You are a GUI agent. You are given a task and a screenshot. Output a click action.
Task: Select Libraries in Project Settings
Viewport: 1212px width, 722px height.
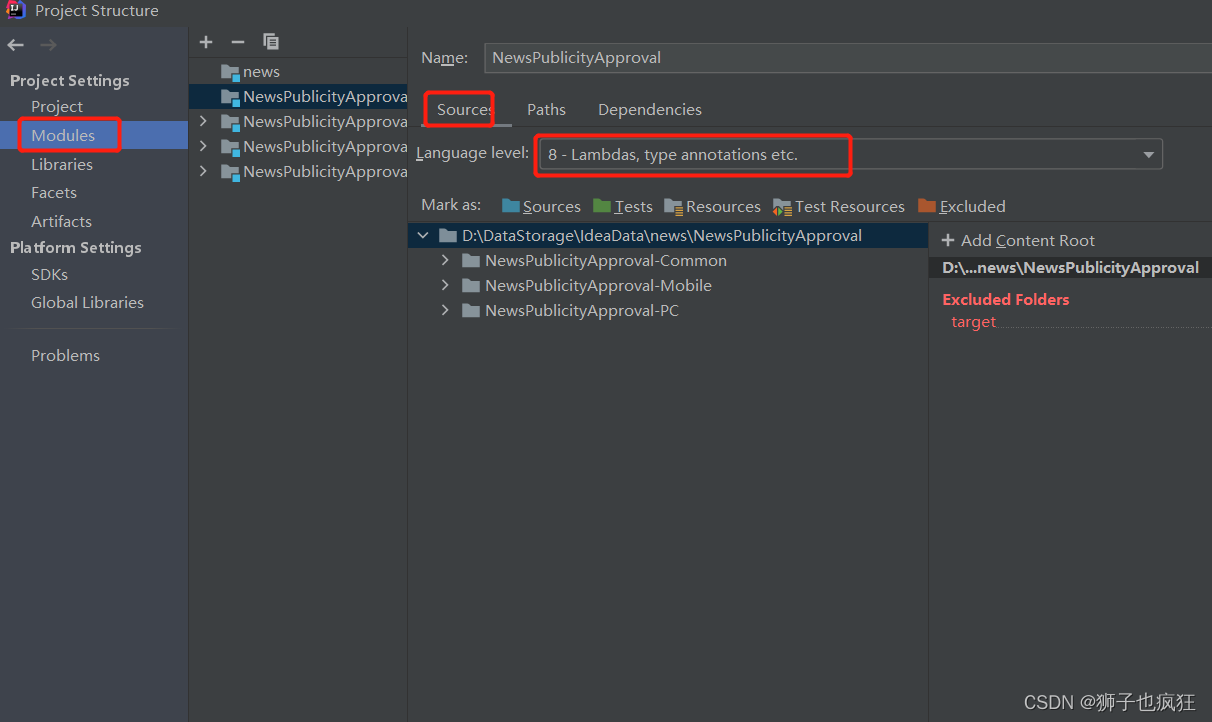pos(62,164)
